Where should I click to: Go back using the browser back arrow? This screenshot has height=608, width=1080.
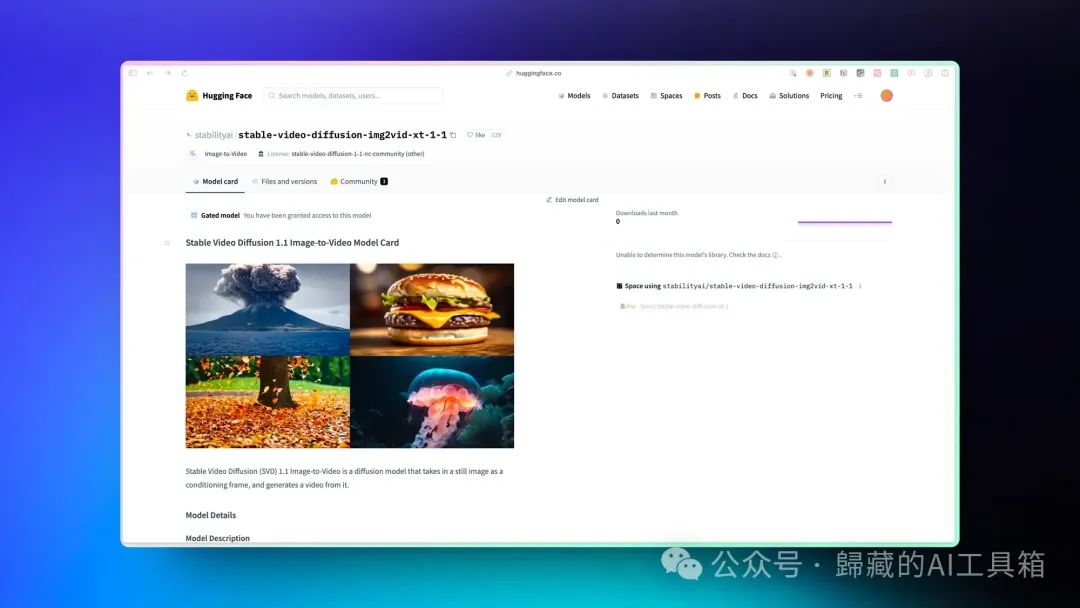pos(150,73)
